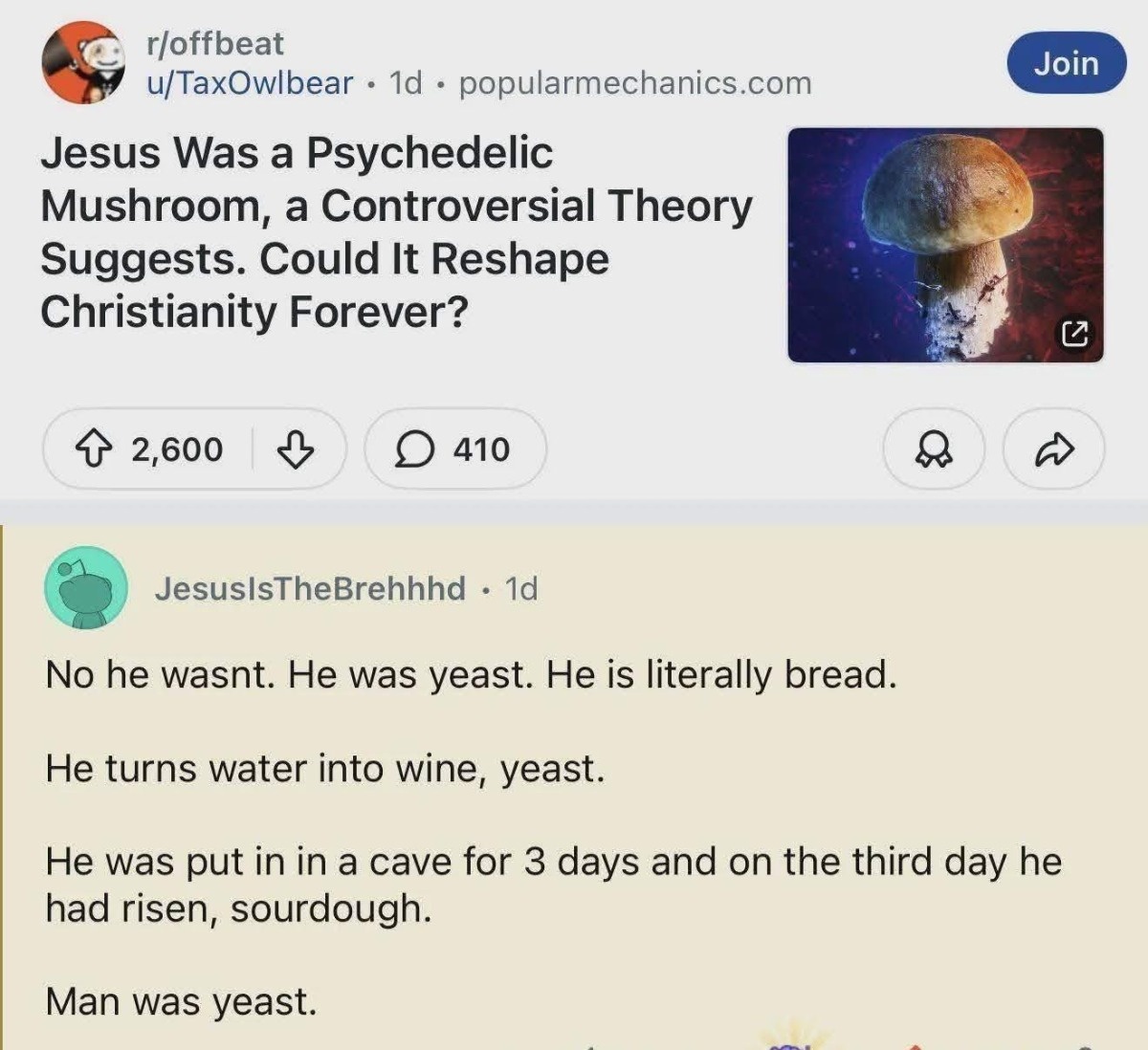This screenshot has width=1148, height=1050.
Task: Downvote the Jesus mushroom post
Action: (x=295, y=448)
